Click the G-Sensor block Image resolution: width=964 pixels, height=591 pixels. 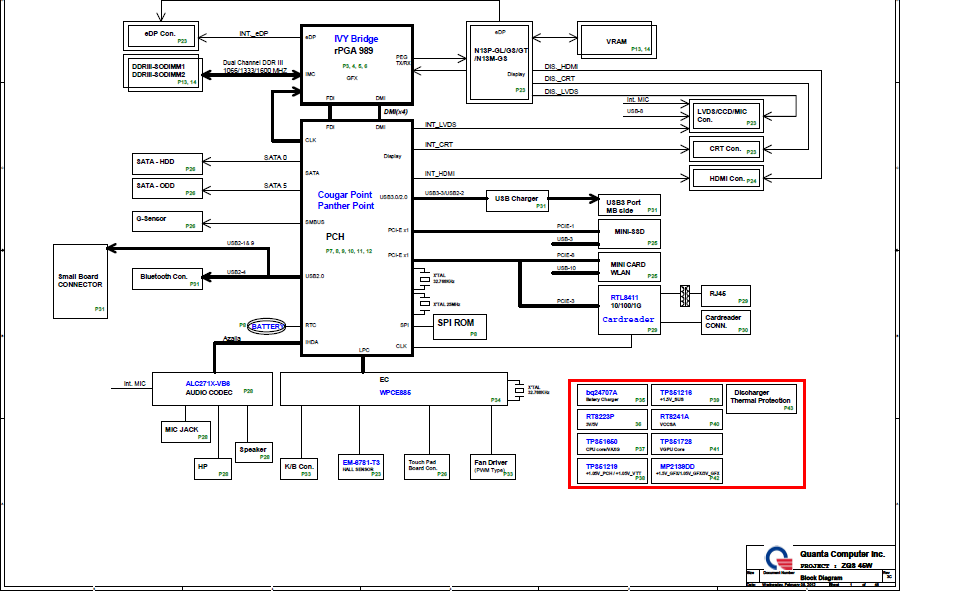166,220
